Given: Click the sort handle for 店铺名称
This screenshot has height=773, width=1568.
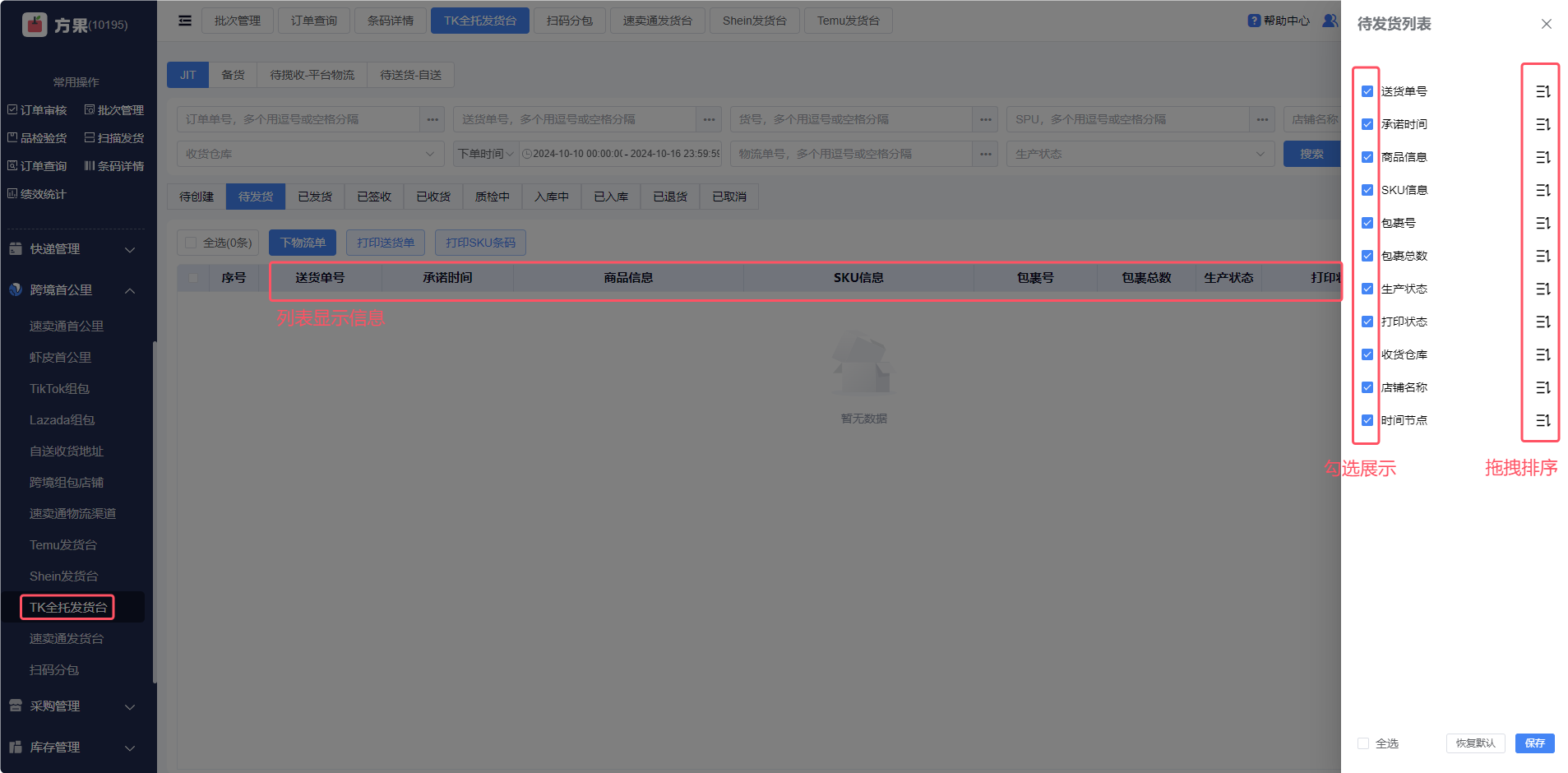Looking at the screenshot, I should 1543,387.
